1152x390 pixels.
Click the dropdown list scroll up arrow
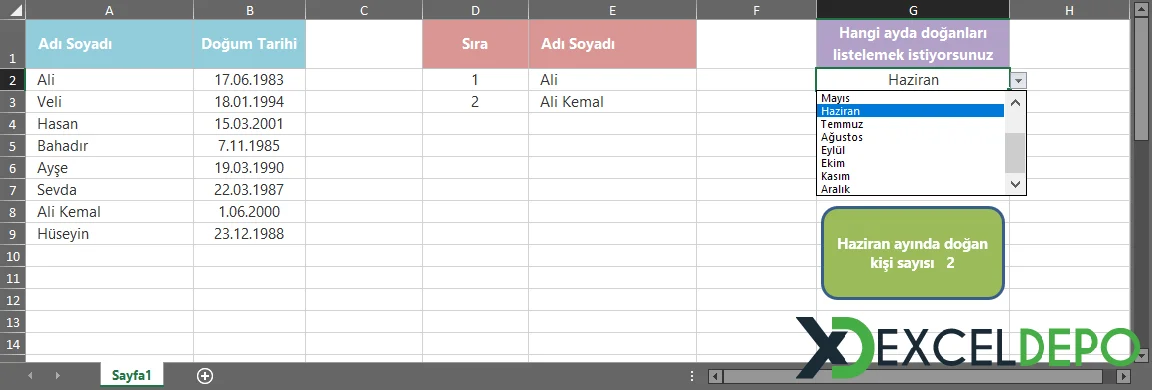[1015, 102]
